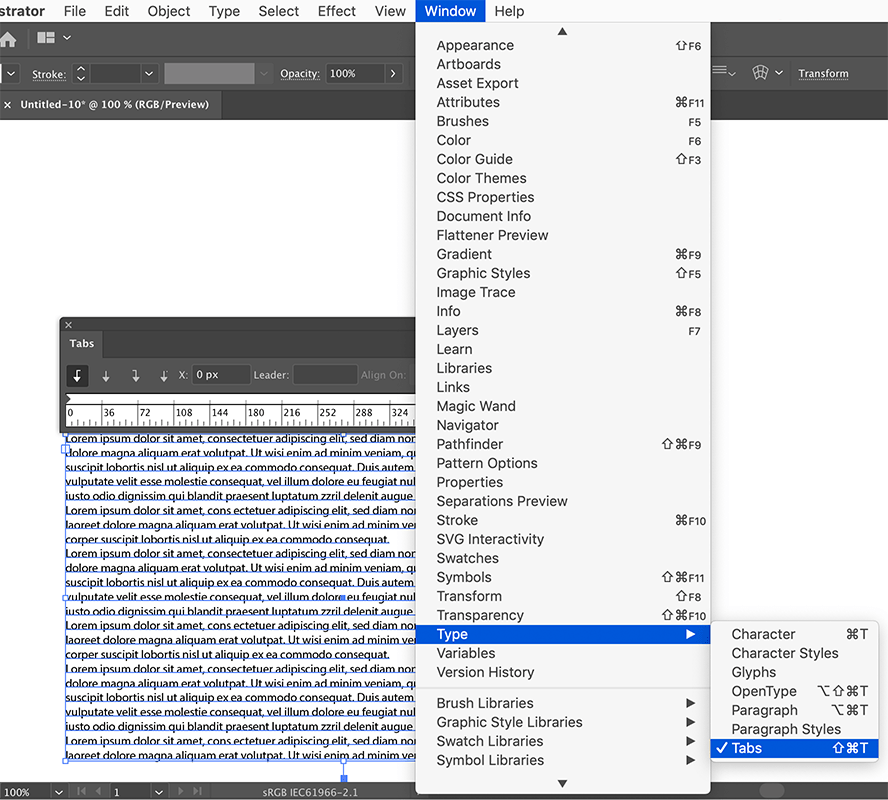The width and height of the screenshot is (888, 800).
Task: Open the Opacity options arrow
Action: click(393, 73)
